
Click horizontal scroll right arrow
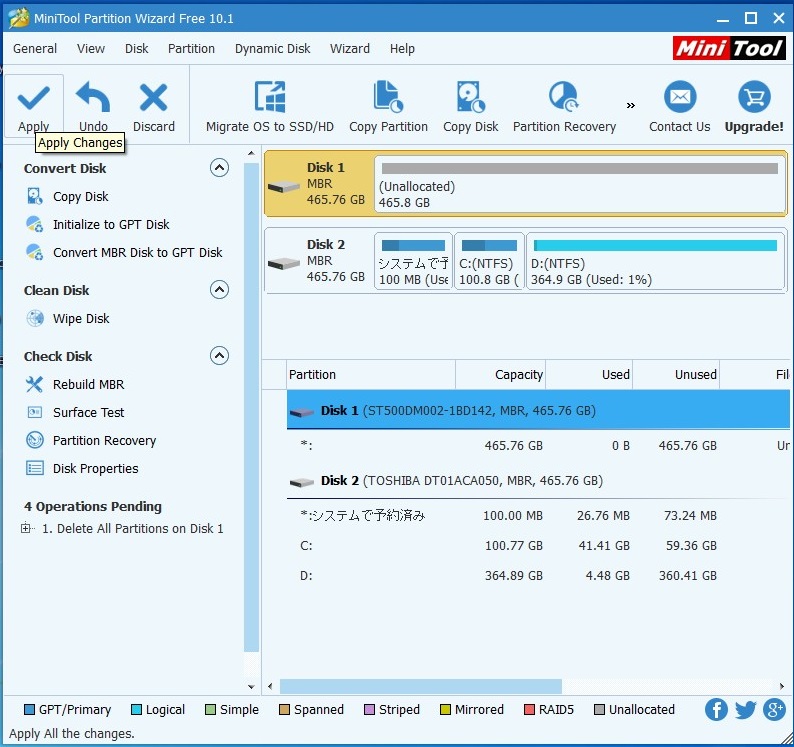pos(782,687)
